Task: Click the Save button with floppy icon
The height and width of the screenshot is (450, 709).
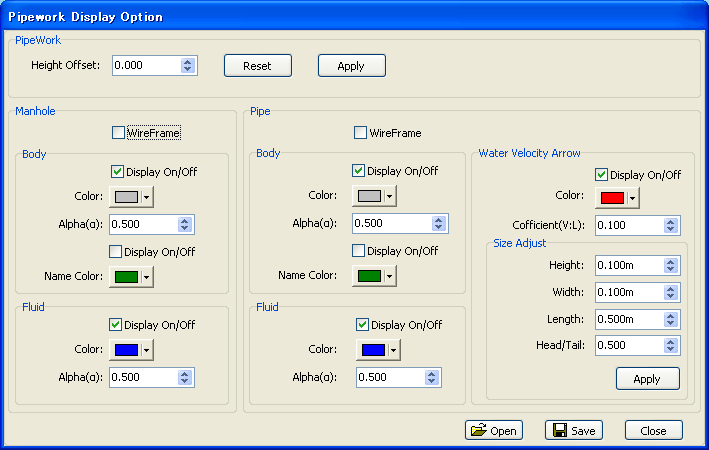Action: coord(574,430)
